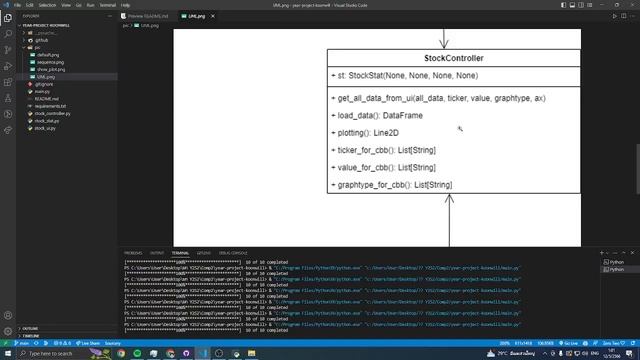
Task: Open default.png in explorer
Action: pyautogui.click(x=67, y=55)
